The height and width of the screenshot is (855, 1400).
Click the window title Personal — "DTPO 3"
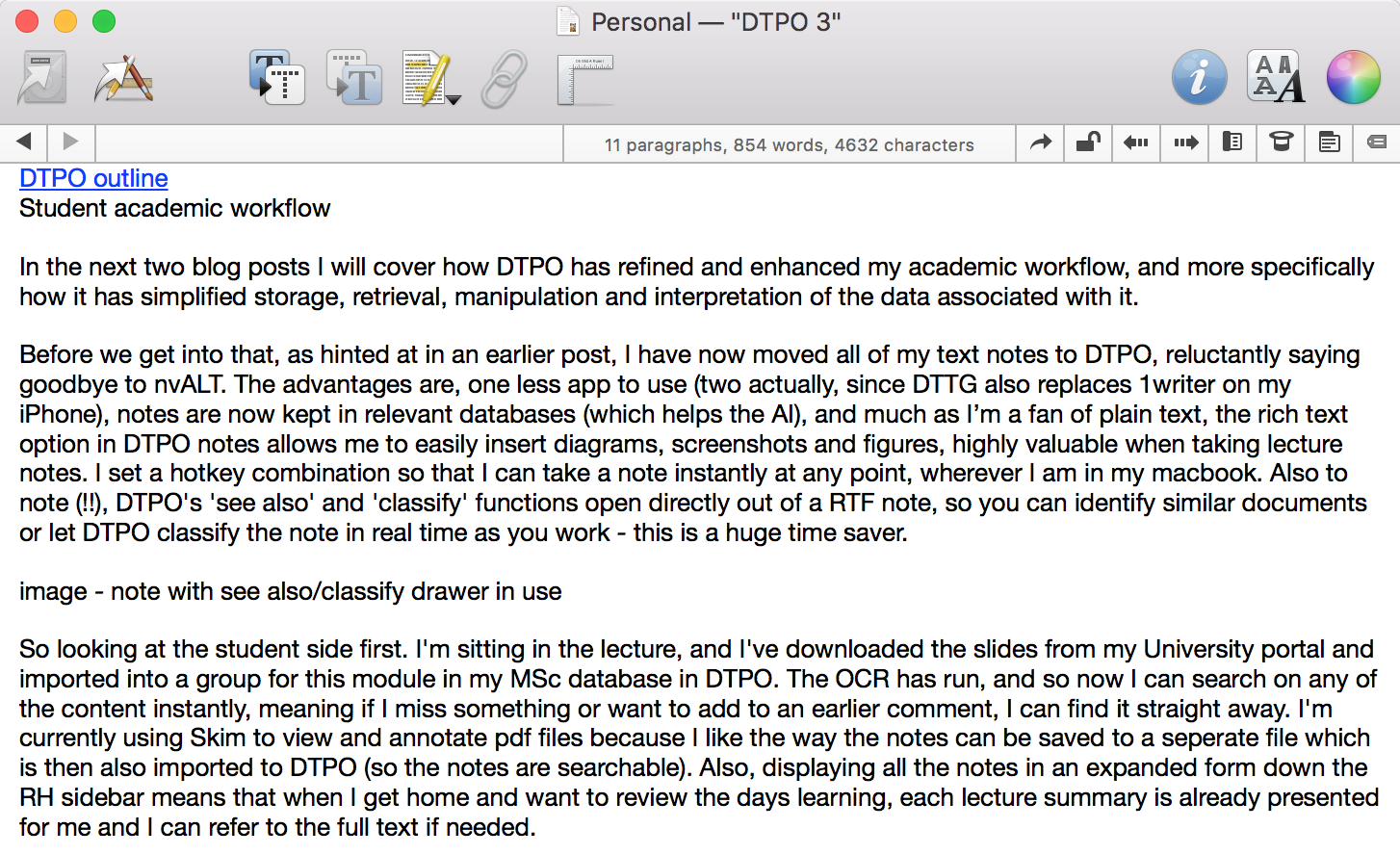[x=715, y=21]
